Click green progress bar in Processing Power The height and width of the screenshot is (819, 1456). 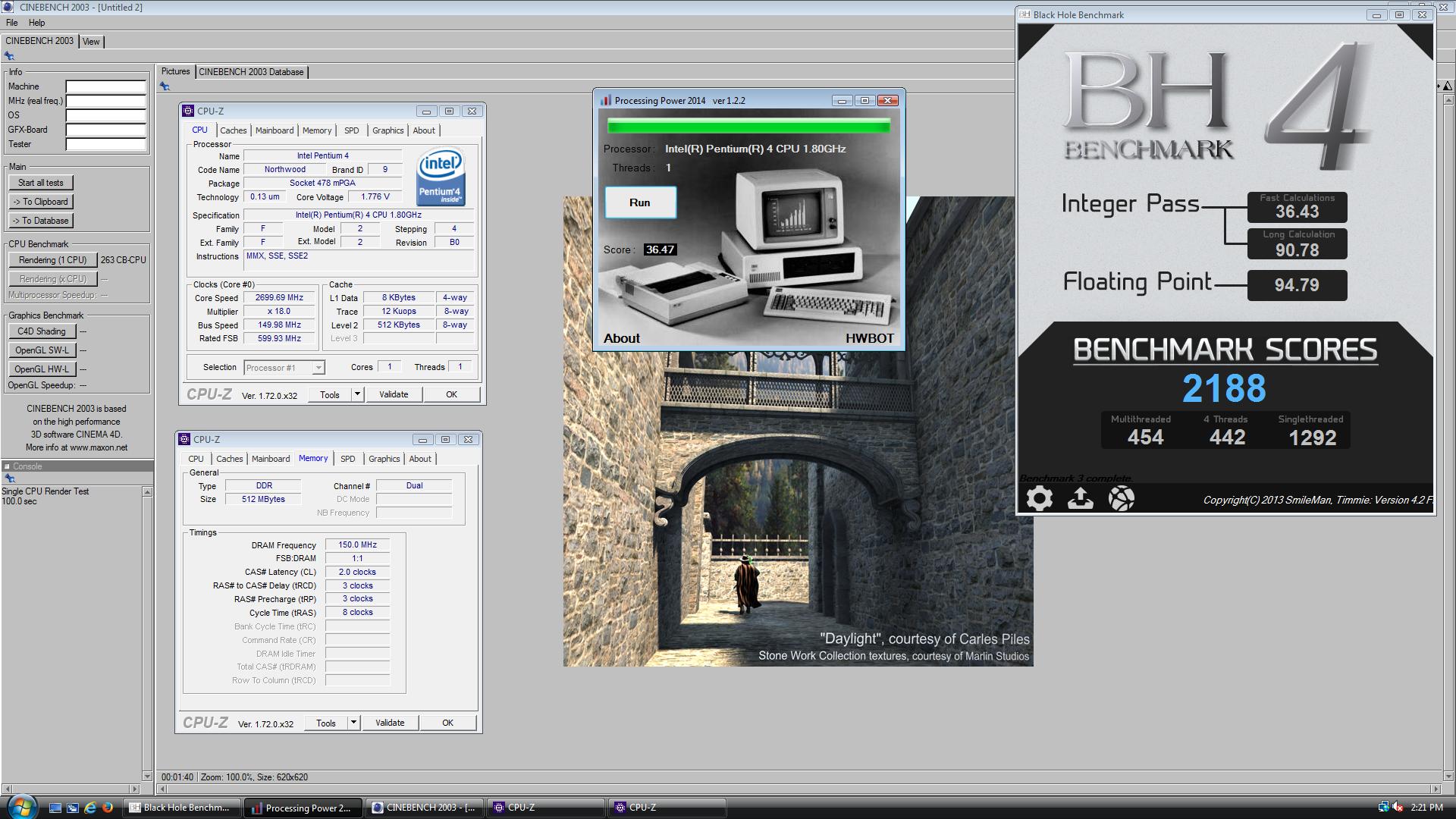coord(748,126)
